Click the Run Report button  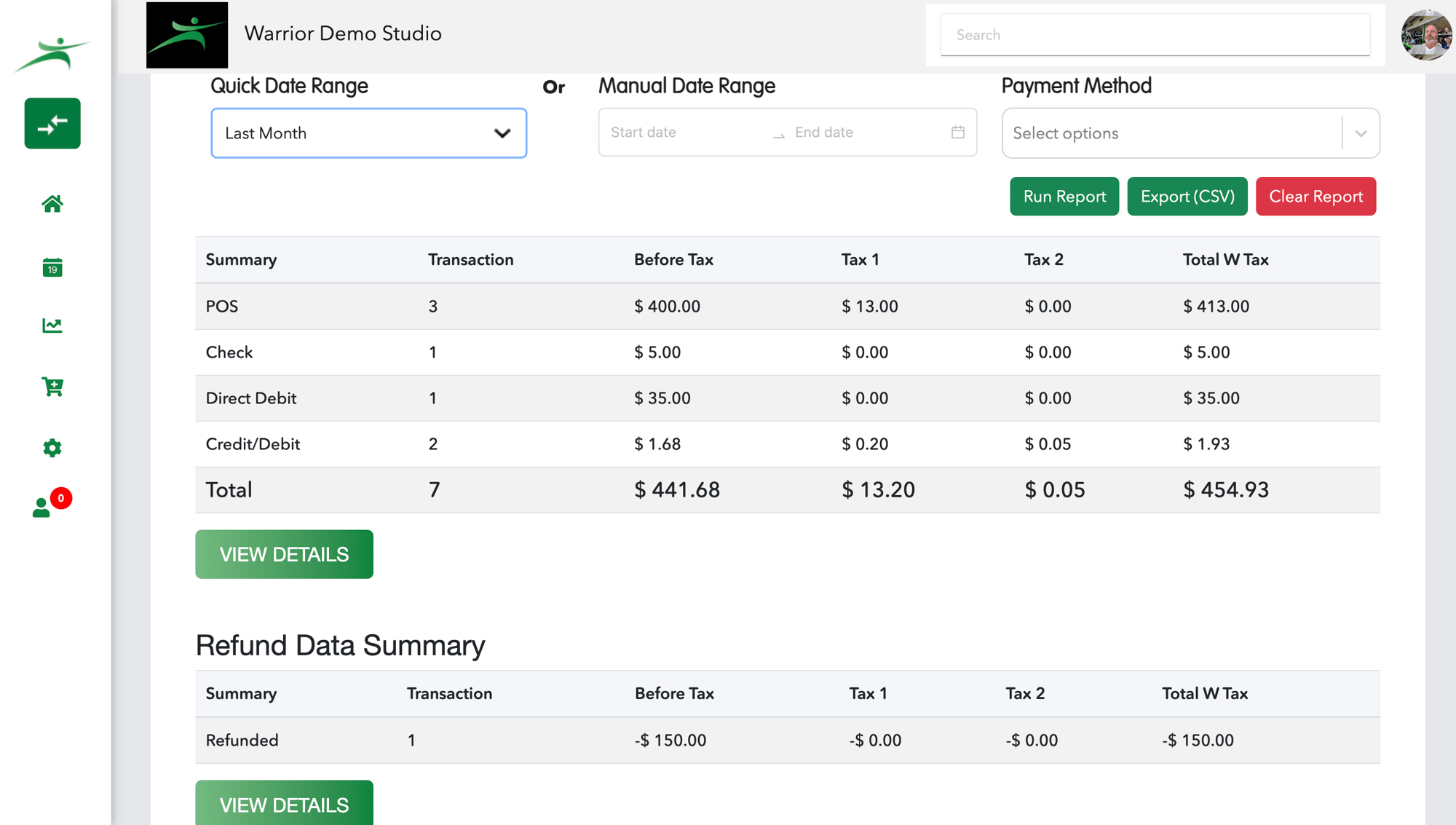point(1064,197)
